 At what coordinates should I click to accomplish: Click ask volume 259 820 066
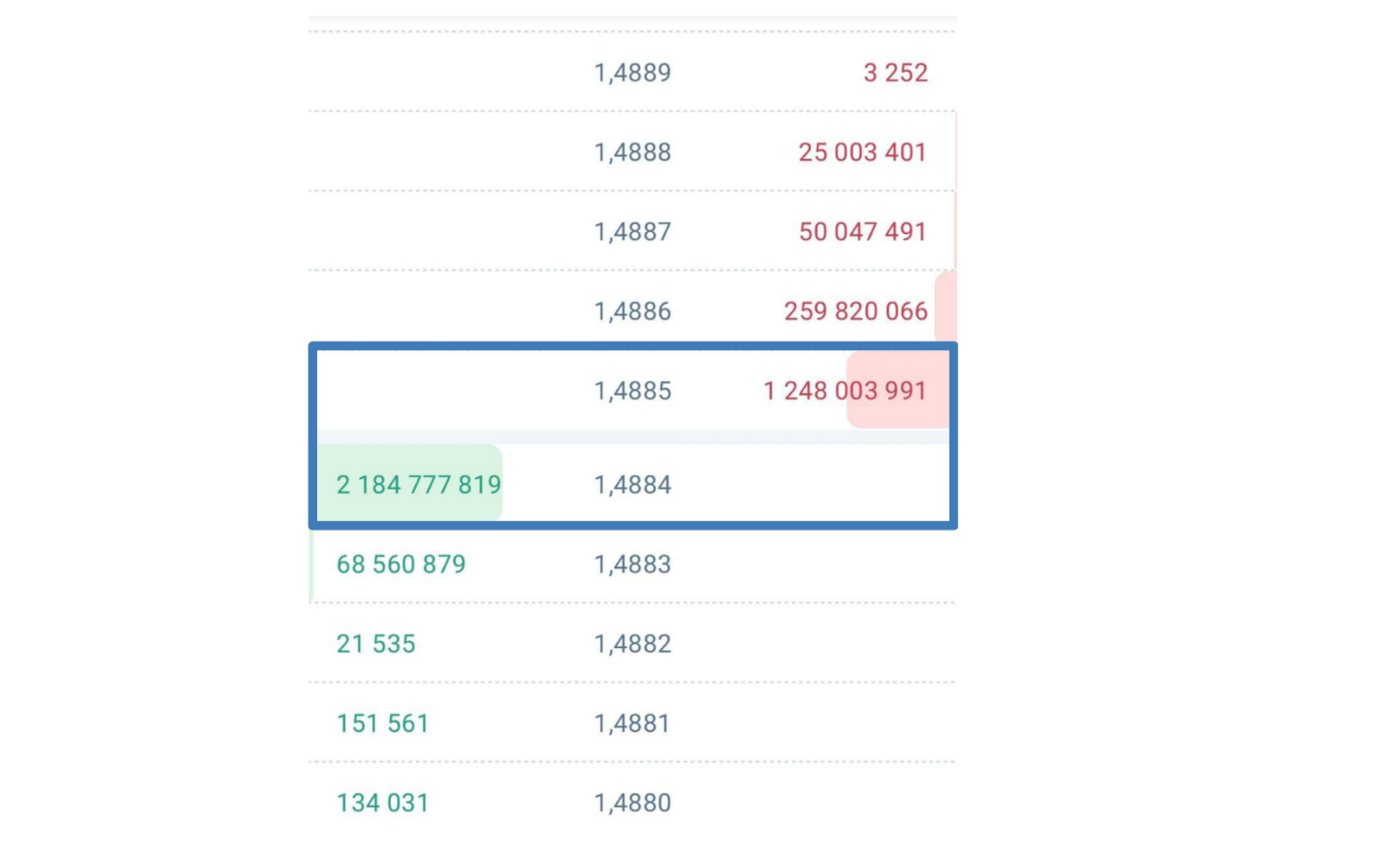coord(855,311)
